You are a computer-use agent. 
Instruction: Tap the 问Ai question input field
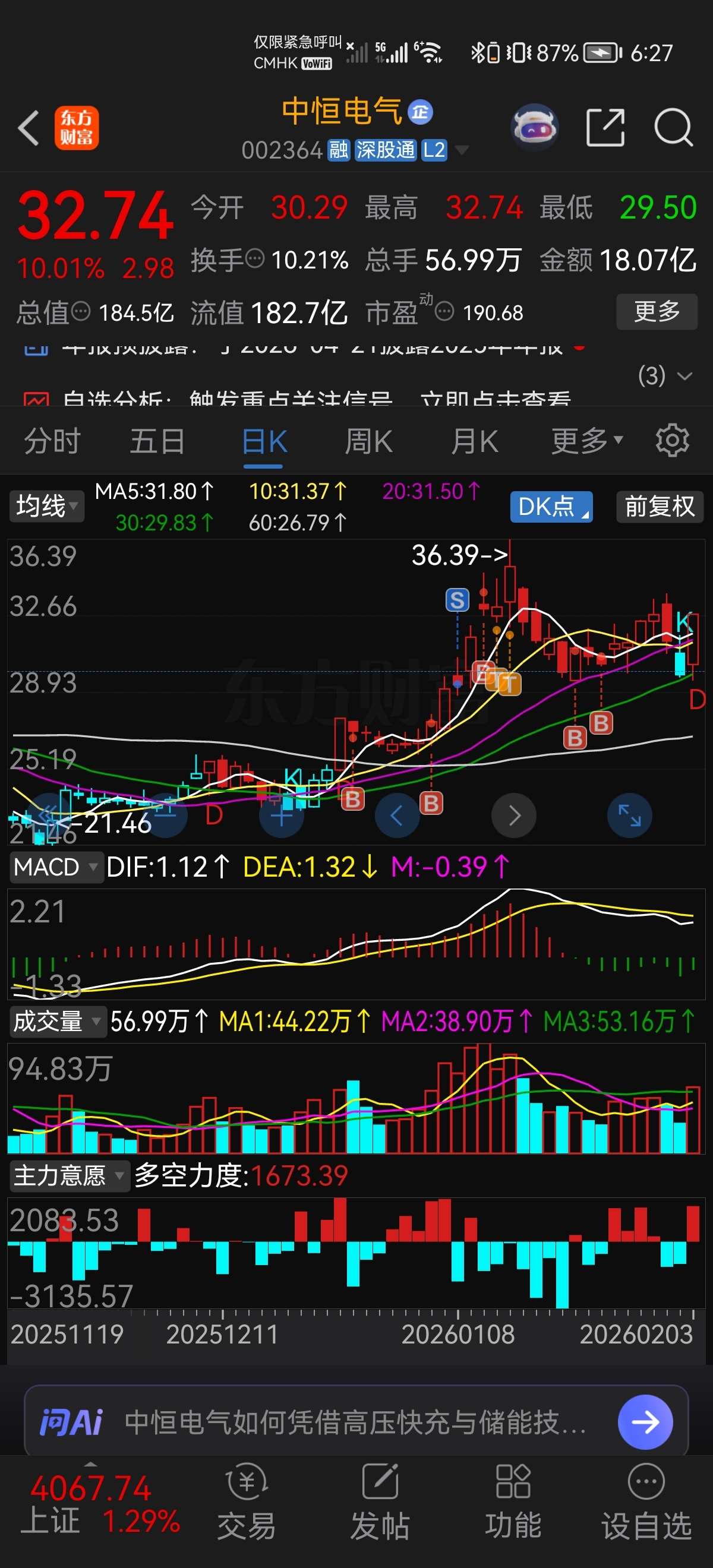tap(355, 1422)
